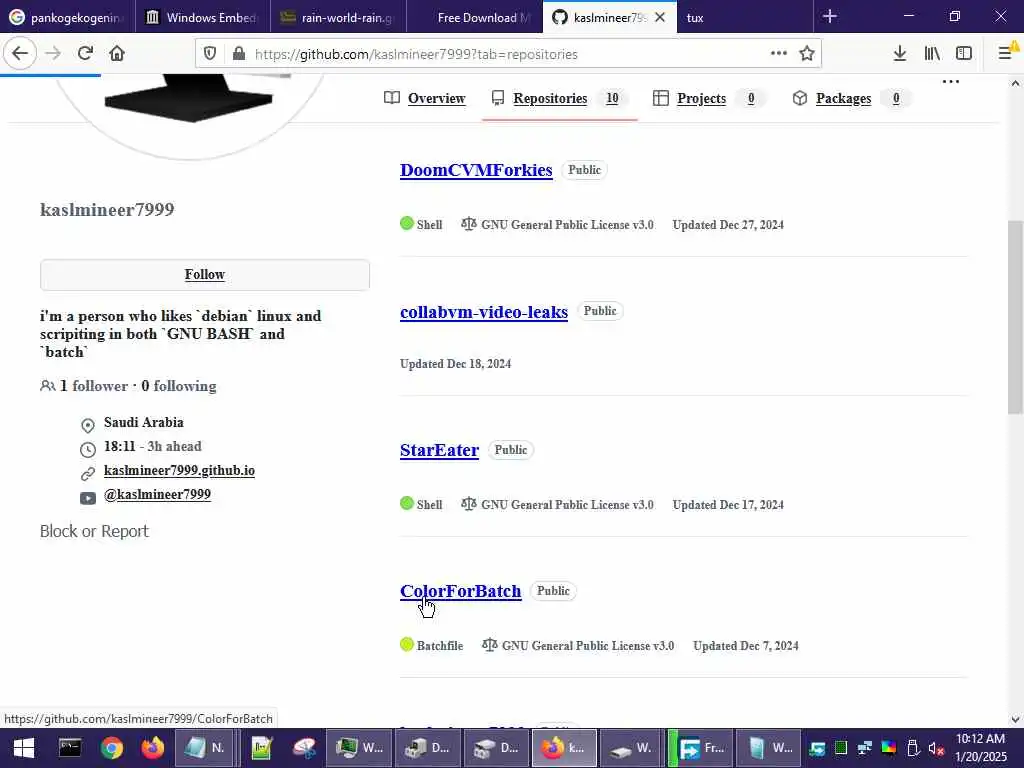Viewport: 1024px width, 768px height.
Task: Open the pinned Firefox taskbar icon
Action: 153,748
